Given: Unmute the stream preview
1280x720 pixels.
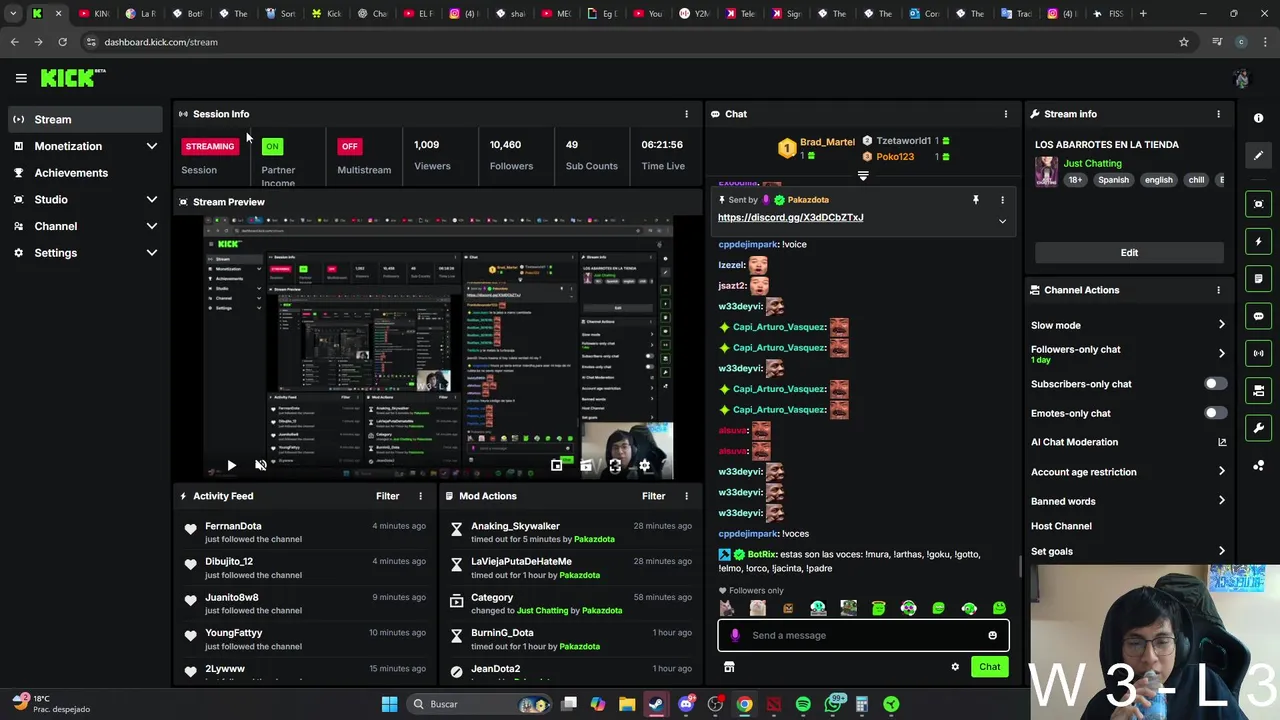Looking at the screenshot, I should 261,465.
